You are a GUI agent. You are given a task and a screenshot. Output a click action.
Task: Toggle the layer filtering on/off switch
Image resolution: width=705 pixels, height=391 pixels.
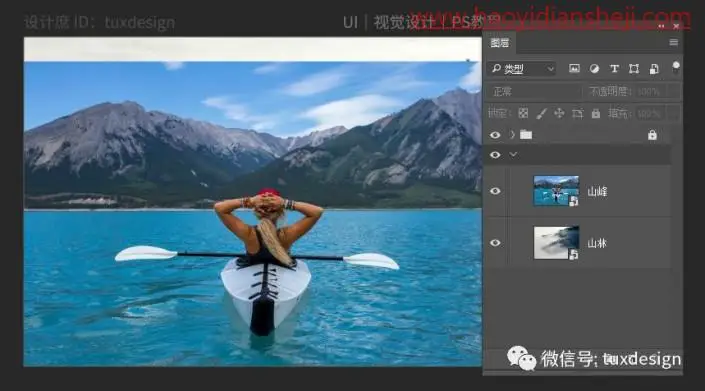click(675, 67)
